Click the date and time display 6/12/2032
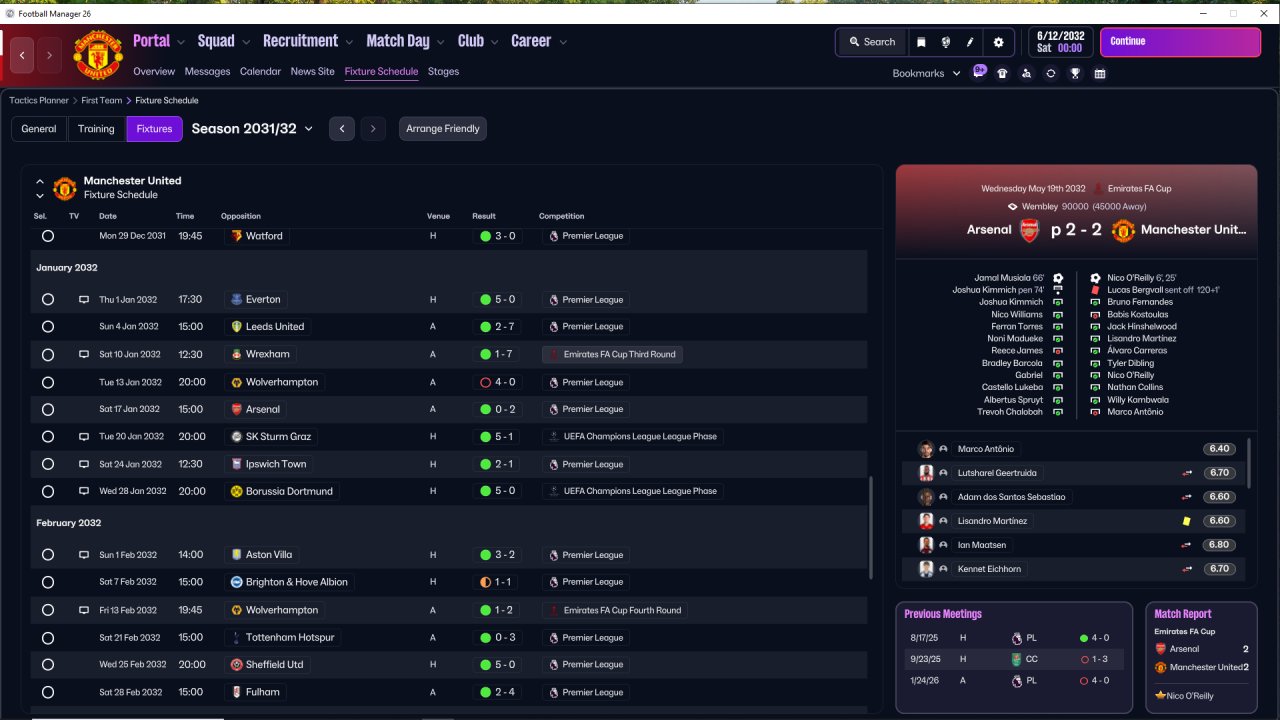This screenshot has width=1280, height=720. [1061, 42]
